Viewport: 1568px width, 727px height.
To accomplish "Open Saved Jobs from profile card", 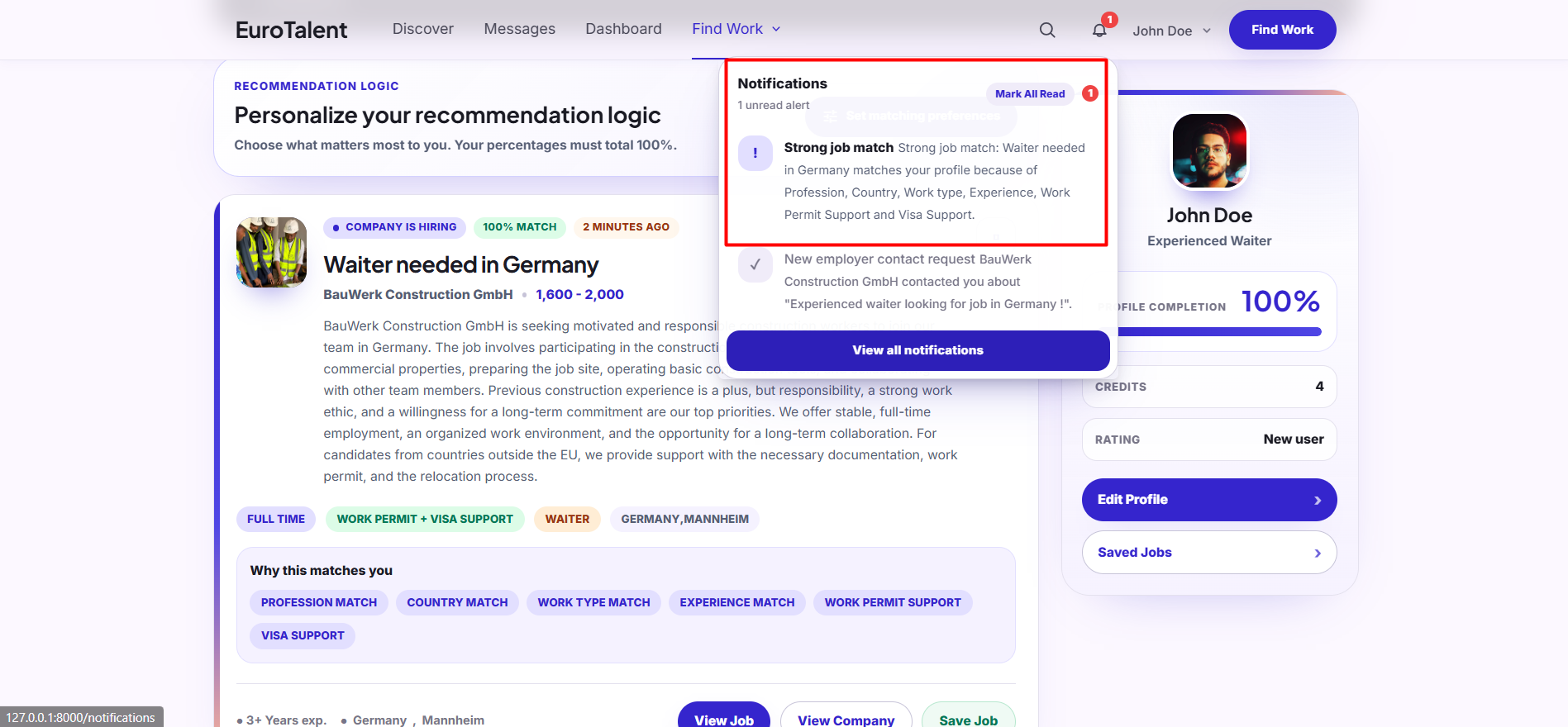I will pyautogui.click(x=1209, y=553).
